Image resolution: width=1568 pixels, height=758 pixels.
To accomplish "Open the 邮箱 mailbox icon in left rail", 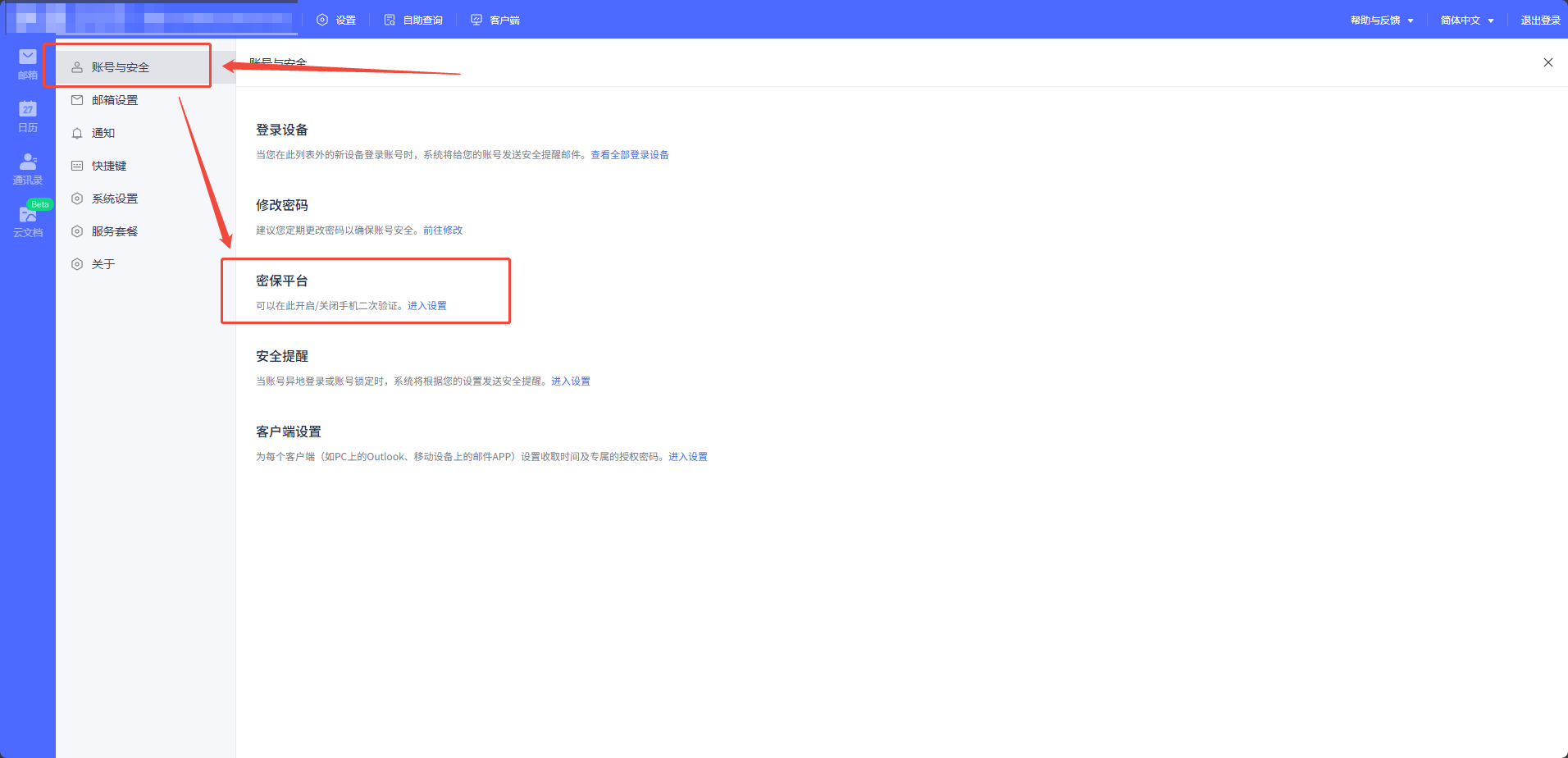I will click(28, 57).
